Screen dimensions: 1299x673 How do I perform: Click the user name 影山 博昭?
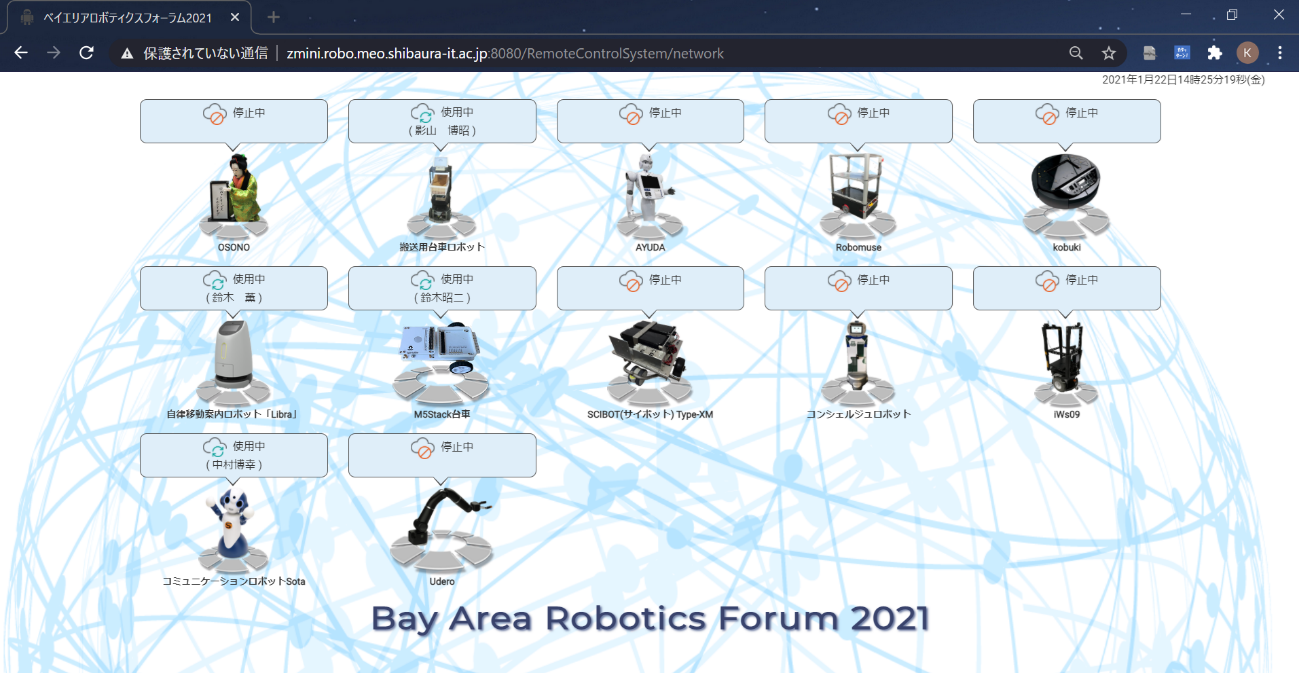[x=442, y=130]
